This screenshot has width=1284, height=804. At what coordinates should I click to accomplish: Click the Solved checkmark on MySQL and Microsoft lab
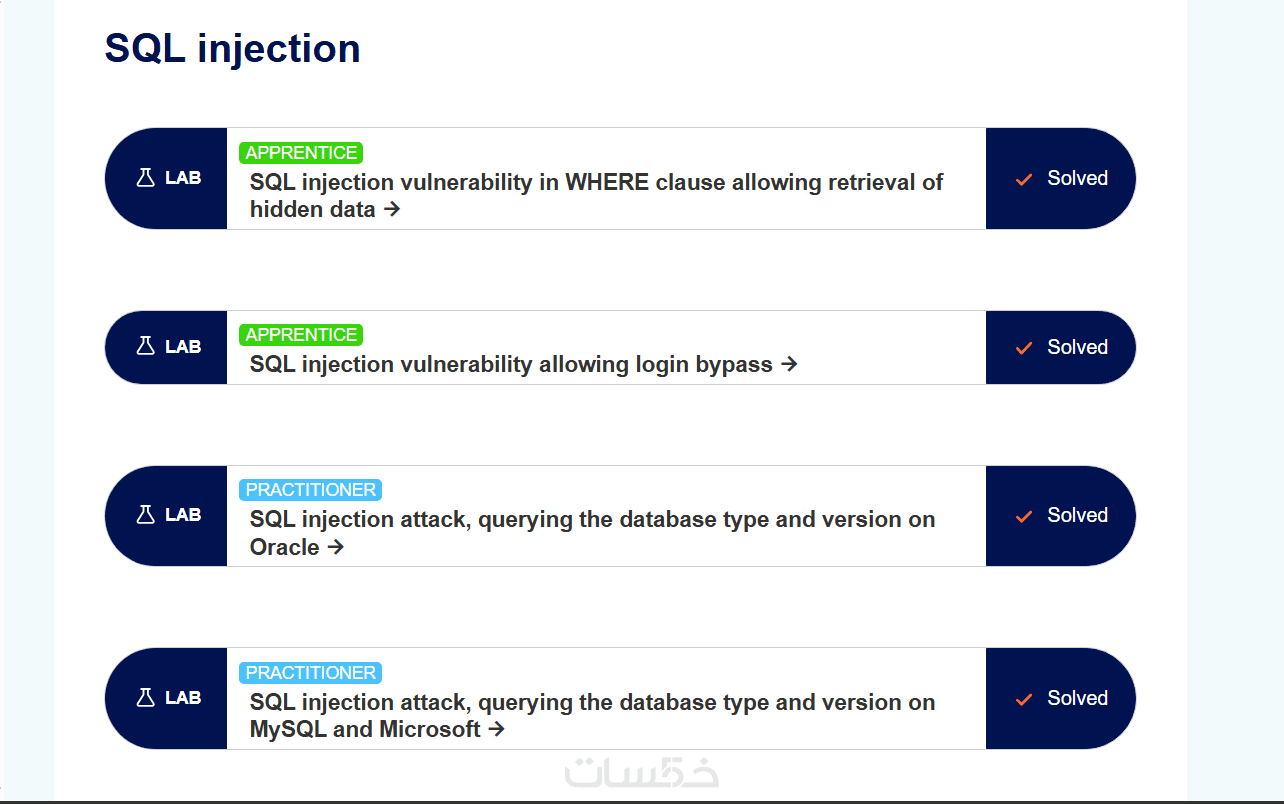tap(1023, 699)
